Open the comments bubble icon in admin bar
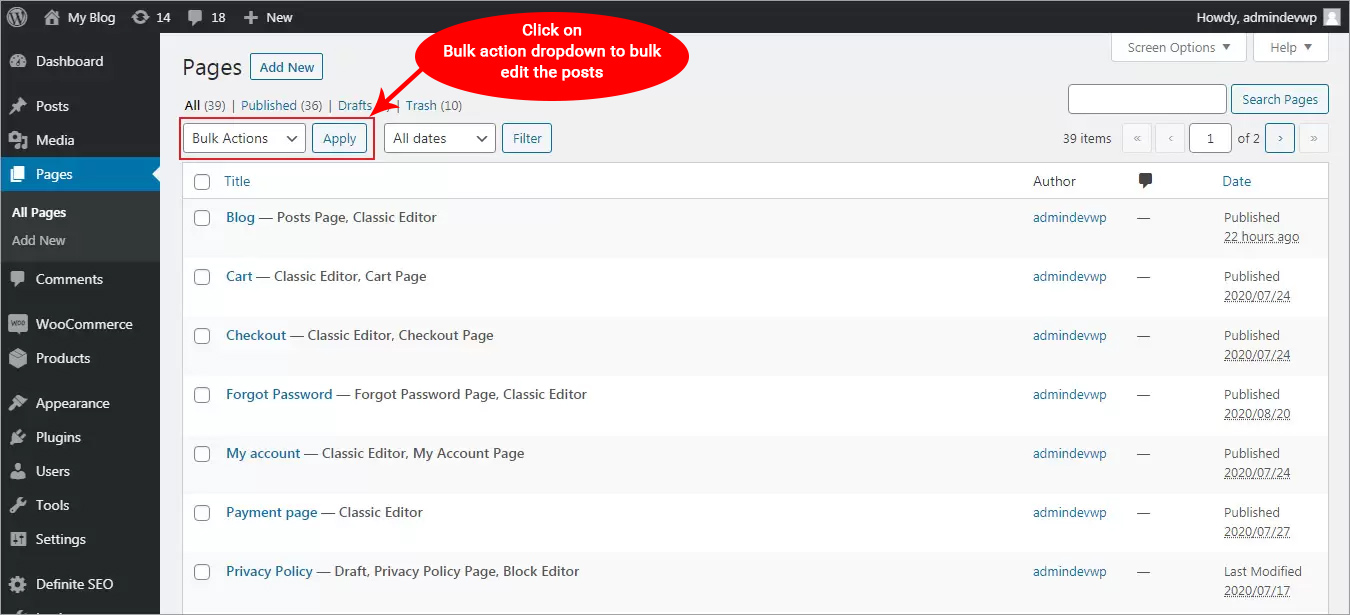 coord(194,17)
